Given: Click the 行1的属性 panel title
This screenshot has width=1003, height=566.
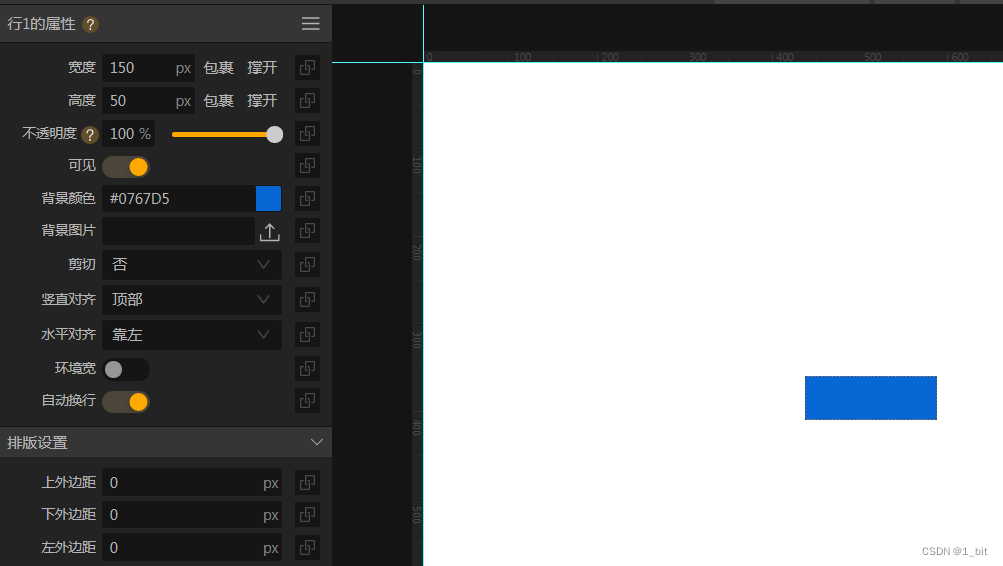Looking at the screenshot, I should click(x=41, y=24).
